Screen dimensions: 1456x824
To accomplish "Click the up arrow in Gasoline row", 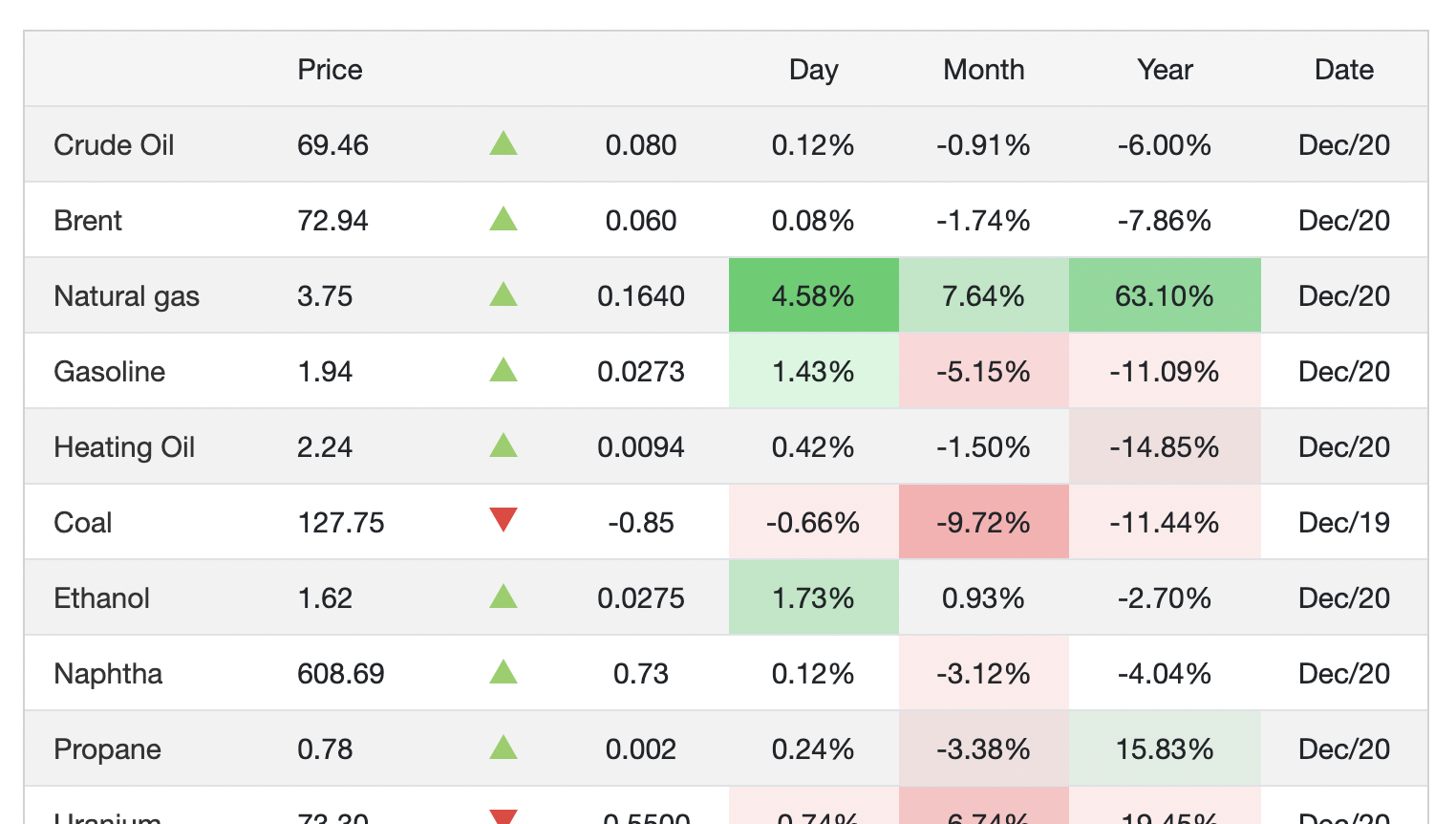I will (x=503, y=371).
